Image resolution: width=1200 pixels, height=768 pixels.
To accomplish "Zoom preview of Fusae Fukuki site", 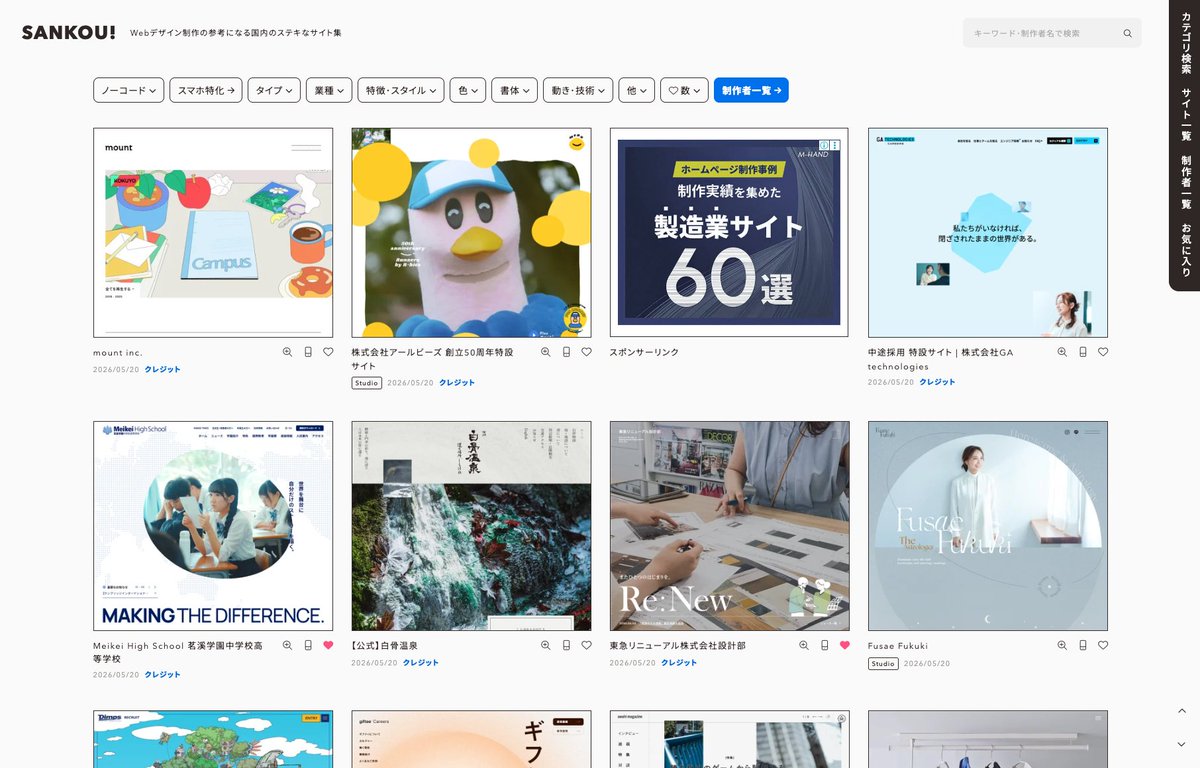I will 1062,645.
